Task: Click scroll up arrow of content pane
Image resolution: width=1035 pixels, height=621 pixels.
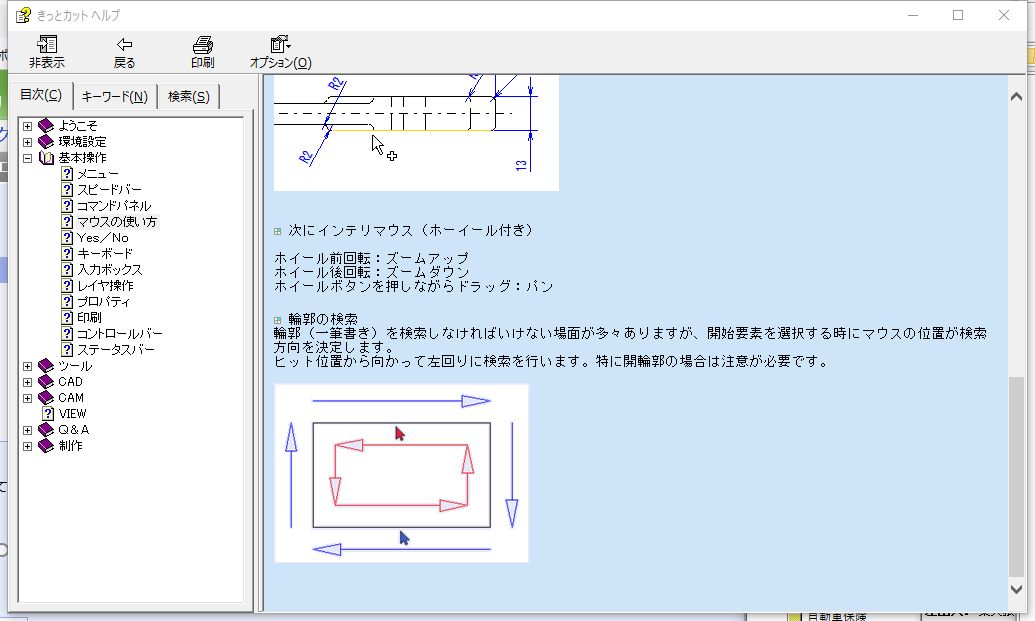Action: (1017, 97)
